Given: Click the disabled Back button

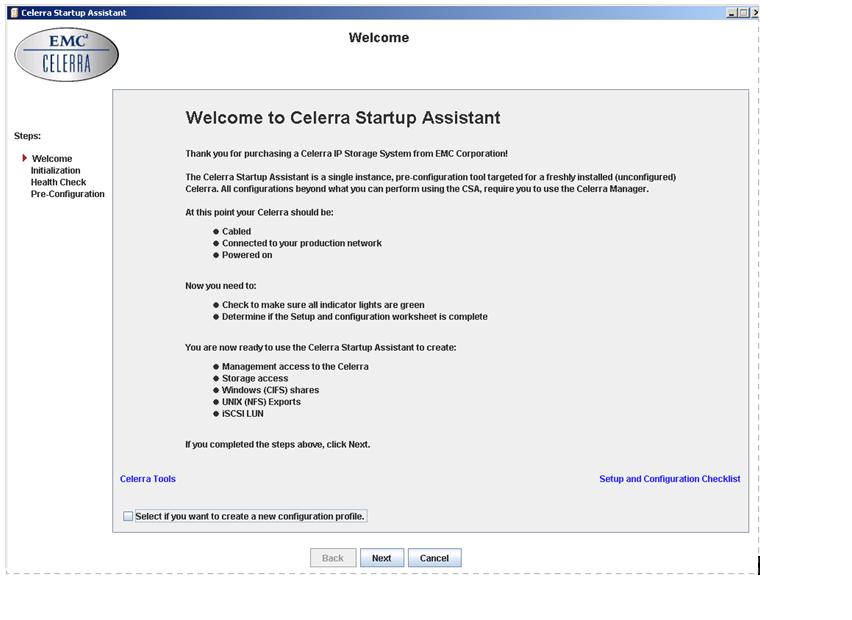Looking at the screenshot, I should (333, 558).
